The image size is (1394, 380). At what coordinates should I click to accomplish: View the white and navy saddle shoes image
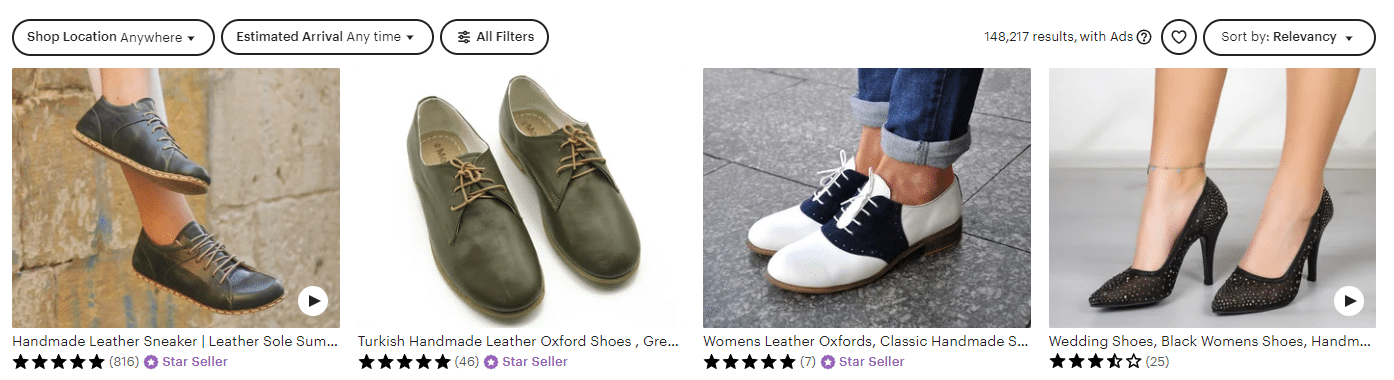pyautogui.click(x=867, y=198)
